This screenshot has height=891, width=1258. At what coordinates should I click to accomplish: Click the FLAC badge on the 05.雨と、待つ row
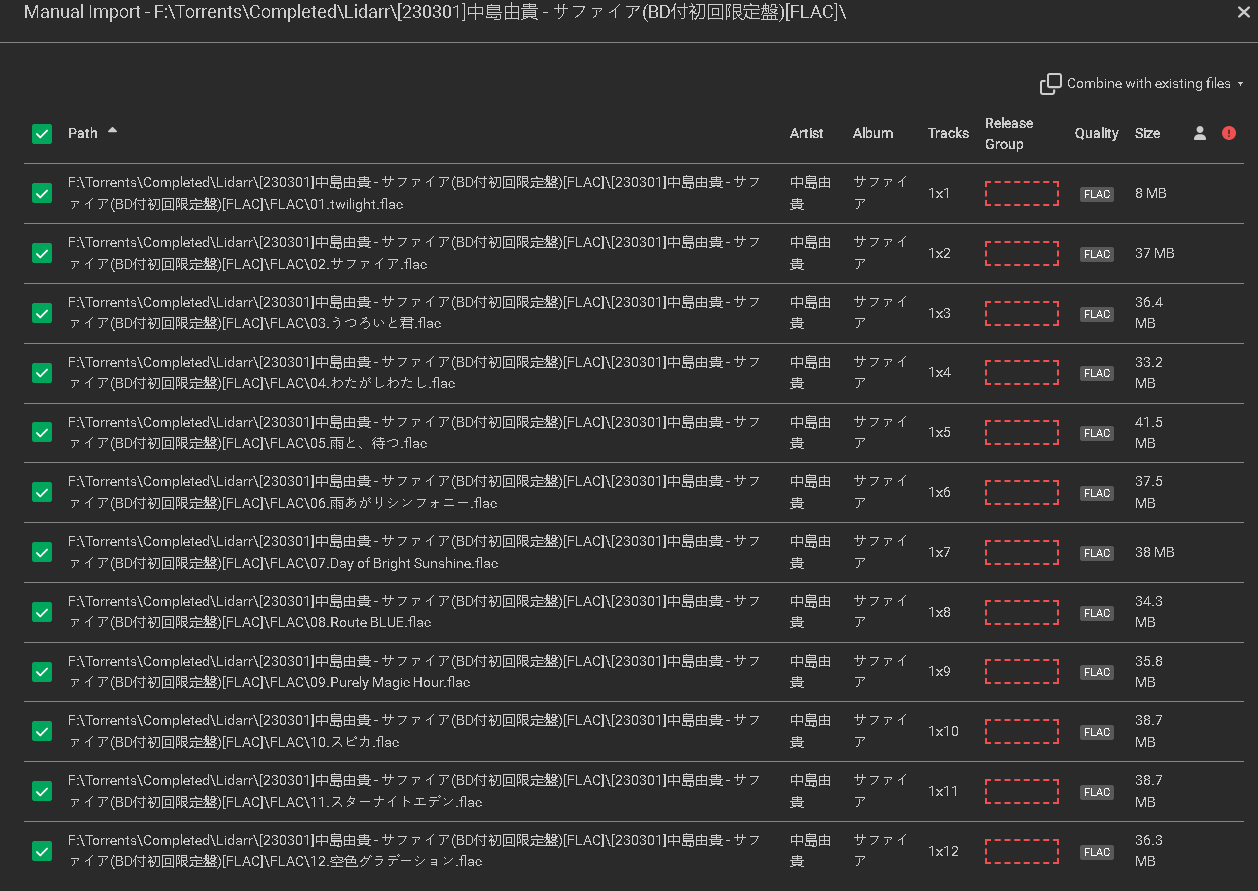pyautogui.click(x=1096, y=433)
